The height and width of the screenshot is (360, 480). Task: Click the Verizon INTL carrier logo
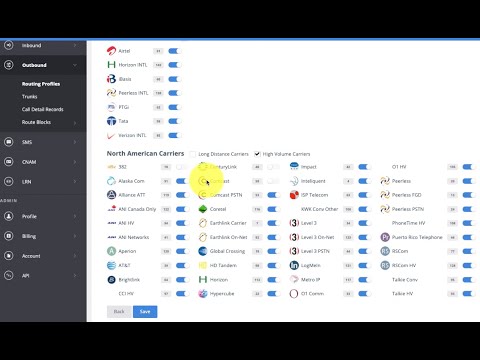[111, 135]
